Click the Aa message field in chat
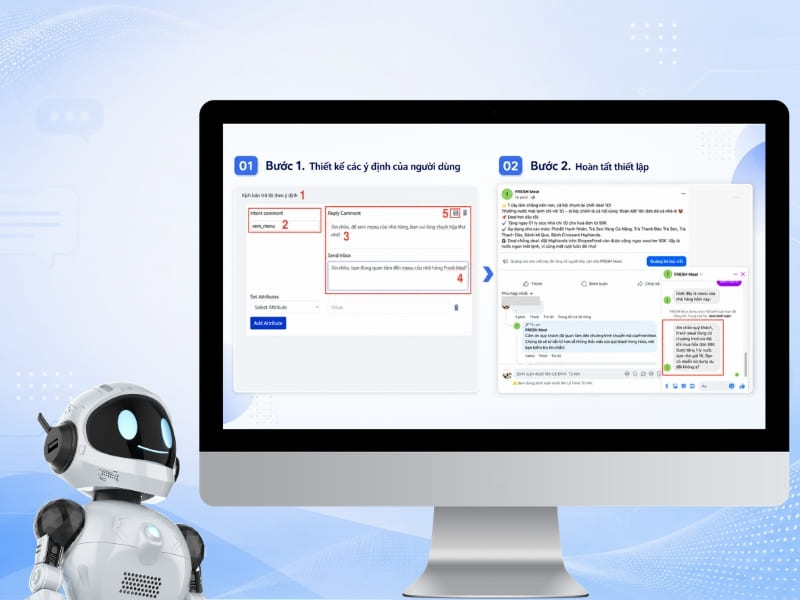The height and width of the screenshot is (600, 800). pyautogui.click(x=712, y=386)
